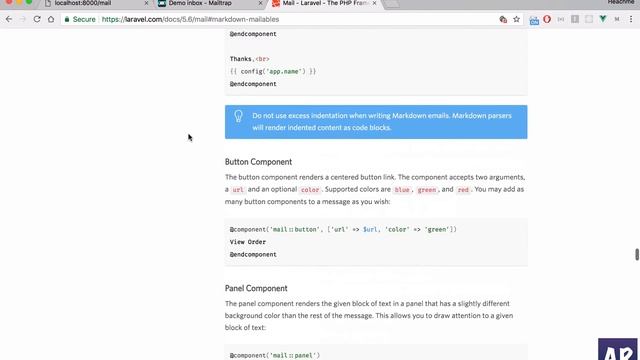Click the blue calendar extension icon

pos(534,20)
